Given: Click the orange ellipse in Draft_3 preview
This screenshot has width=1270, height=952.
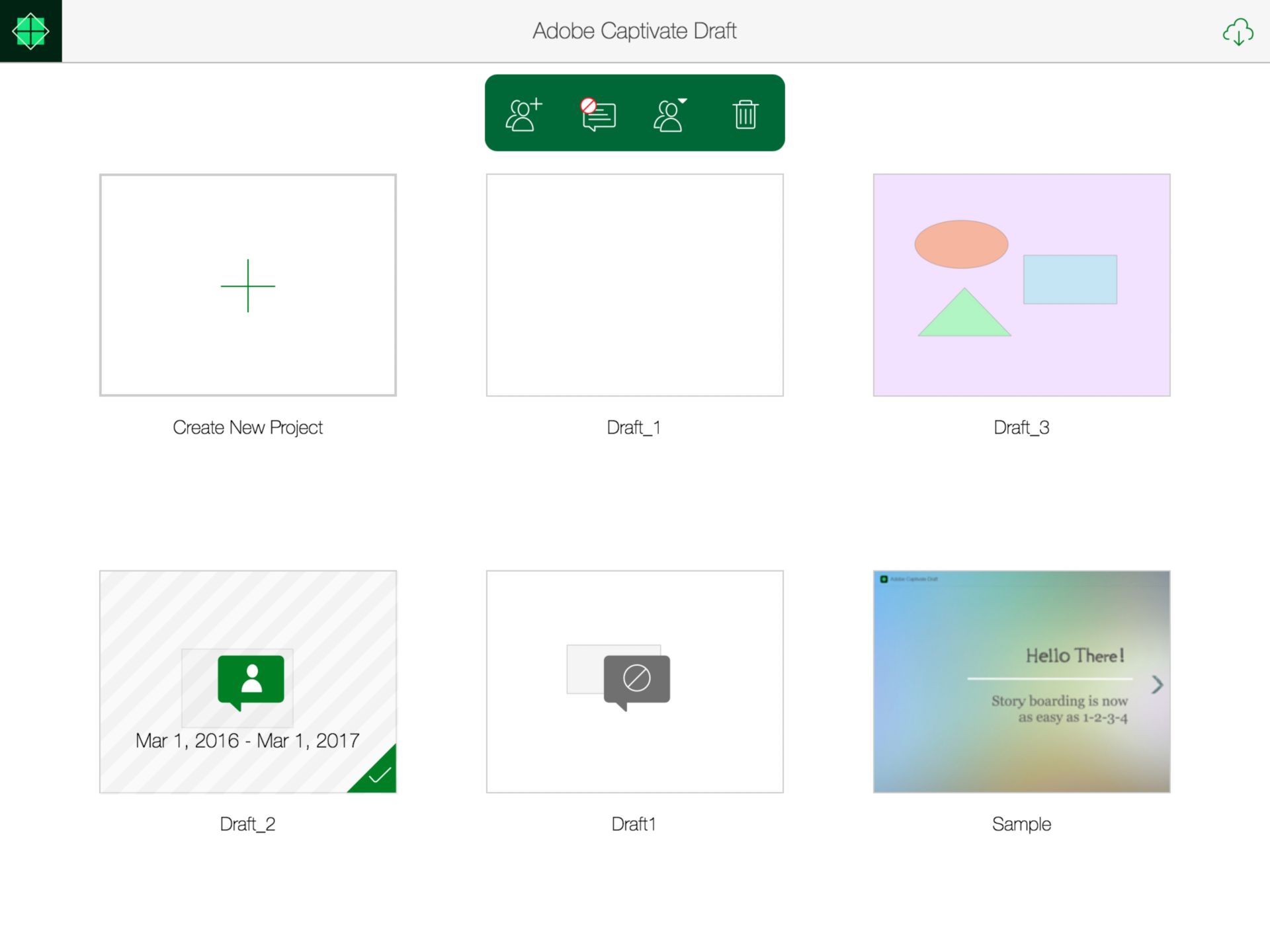Looking at the screenshot, I should [961, 245].
